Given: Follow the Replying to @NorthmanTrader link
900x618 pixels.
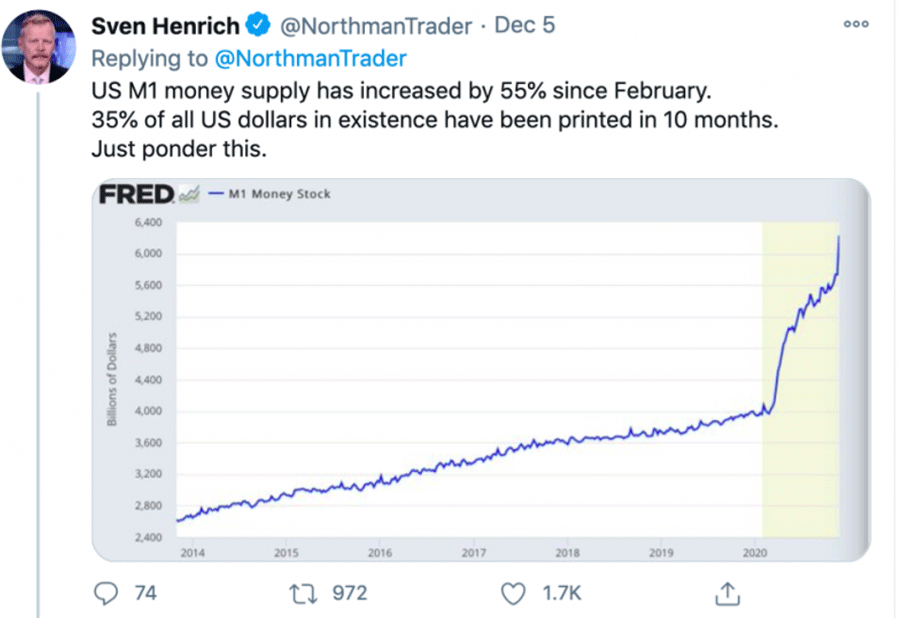Looking at the screenshot, I should tap(311, 58).
